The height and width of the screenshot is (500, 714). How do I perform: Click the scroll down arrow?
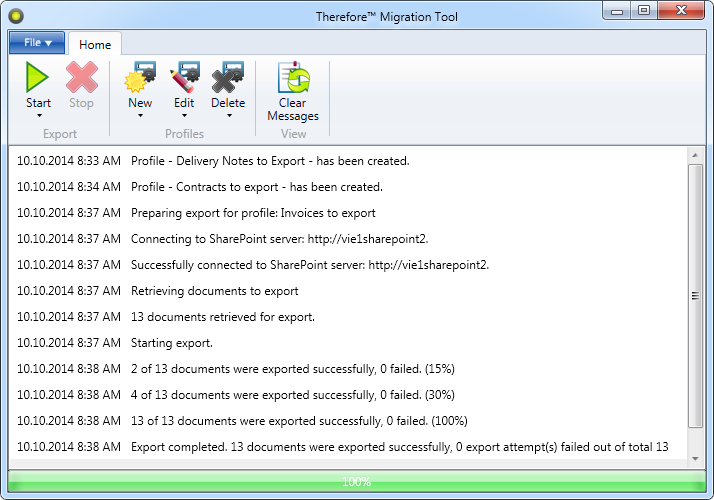(695, 459)
